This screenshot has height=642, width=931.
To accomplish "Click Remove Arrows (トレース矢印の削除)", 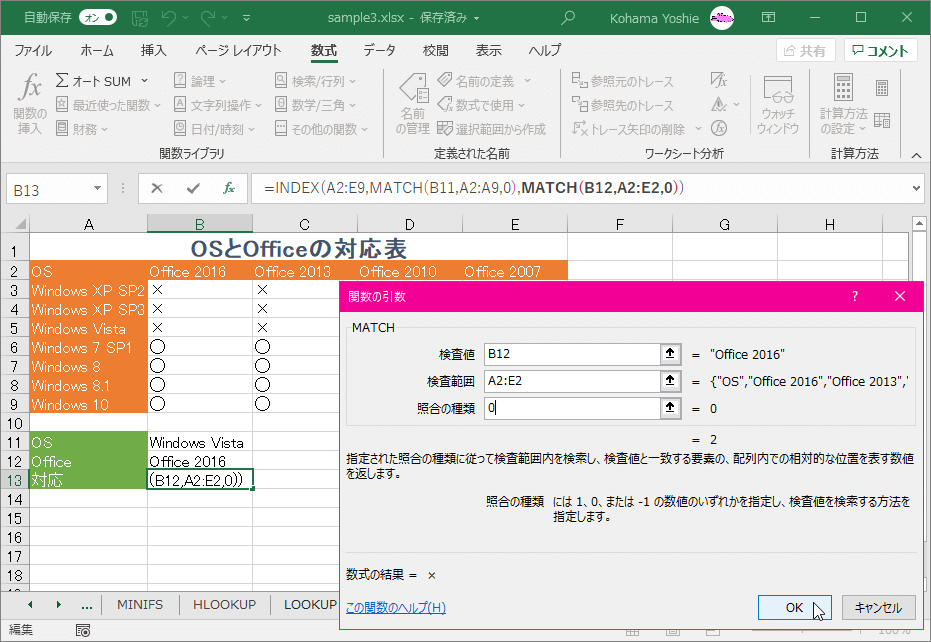I will (628, 129).
